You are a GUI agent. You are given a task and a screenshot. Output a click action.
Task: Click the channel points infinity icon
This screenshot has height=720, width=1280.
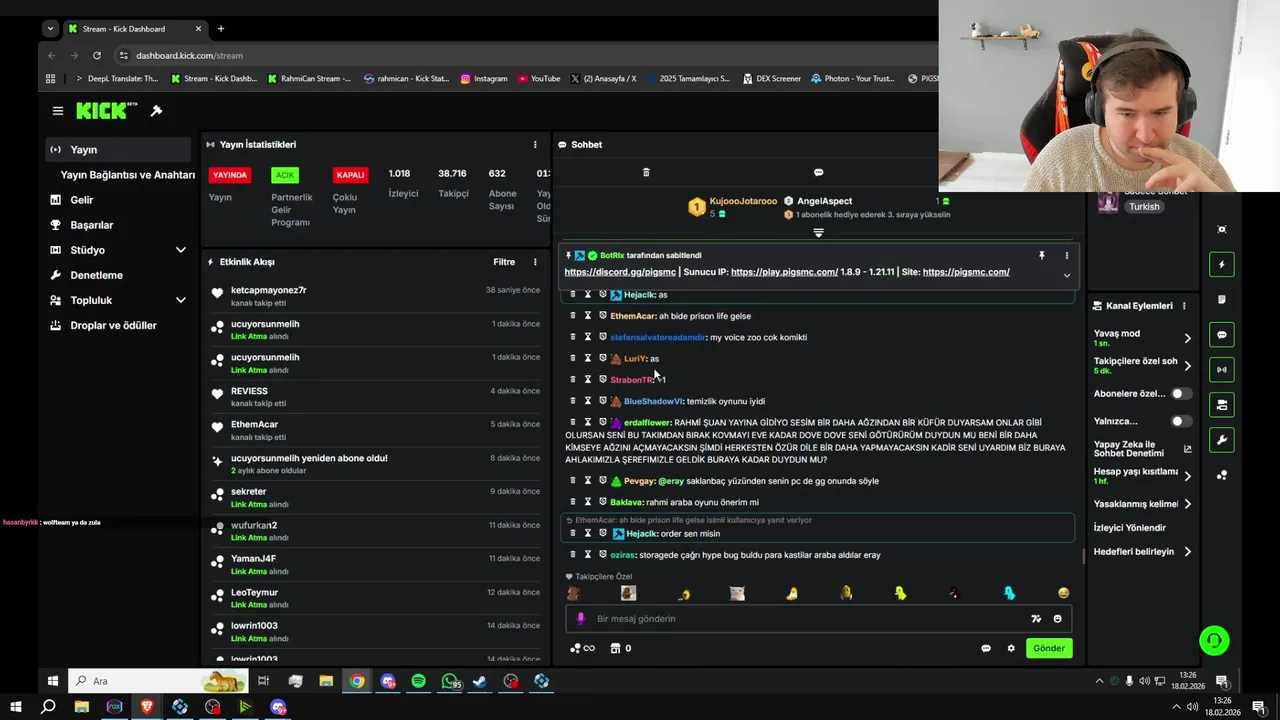point(582,648)
